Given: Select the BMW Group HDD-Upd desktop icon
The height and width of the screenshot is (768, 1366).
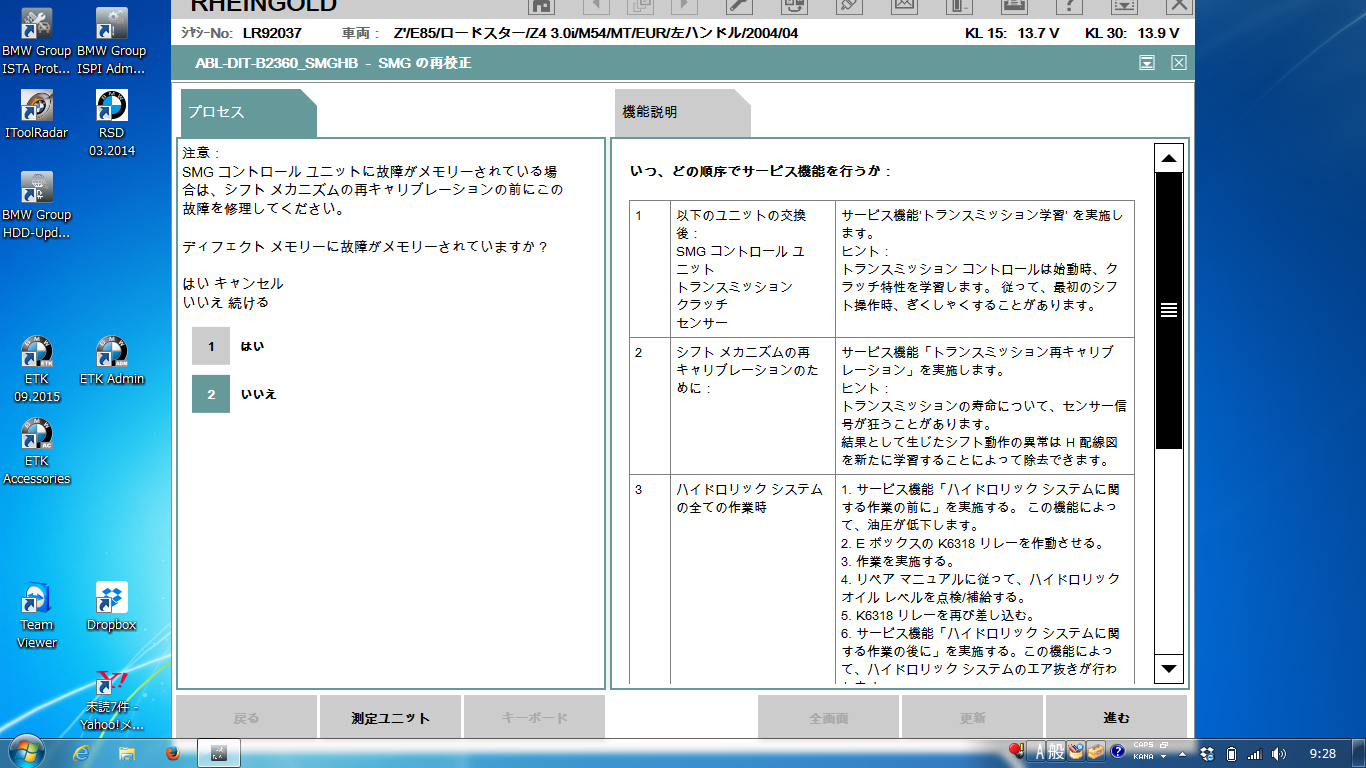Looking at the screenshot, I should (37, 205).
